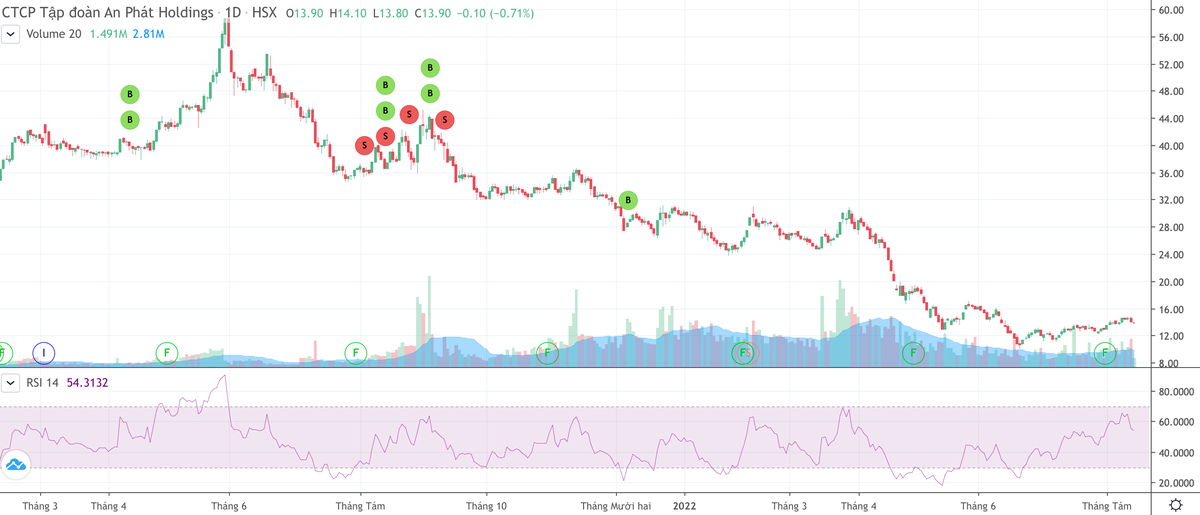Screen dimensions: 1200x515
Task: Click the rightmost red S sell marker
Action: click(444, 120)
